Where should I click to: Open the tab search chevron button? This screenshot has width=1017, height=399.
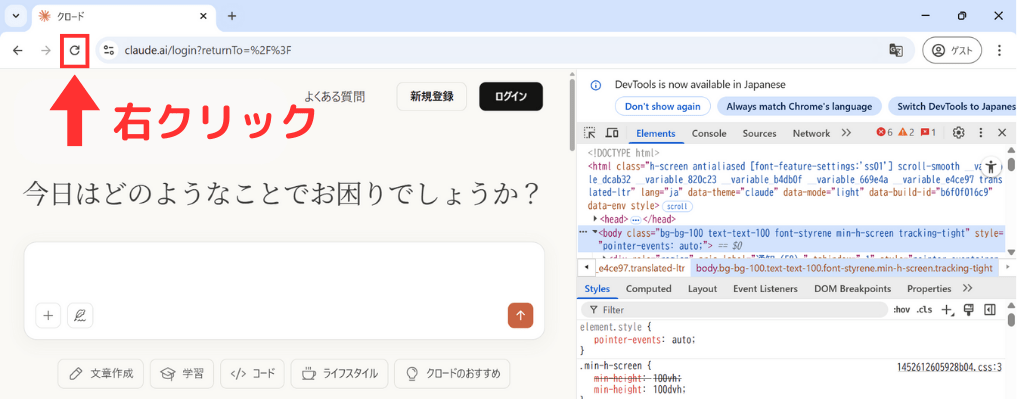pos(16,16)
